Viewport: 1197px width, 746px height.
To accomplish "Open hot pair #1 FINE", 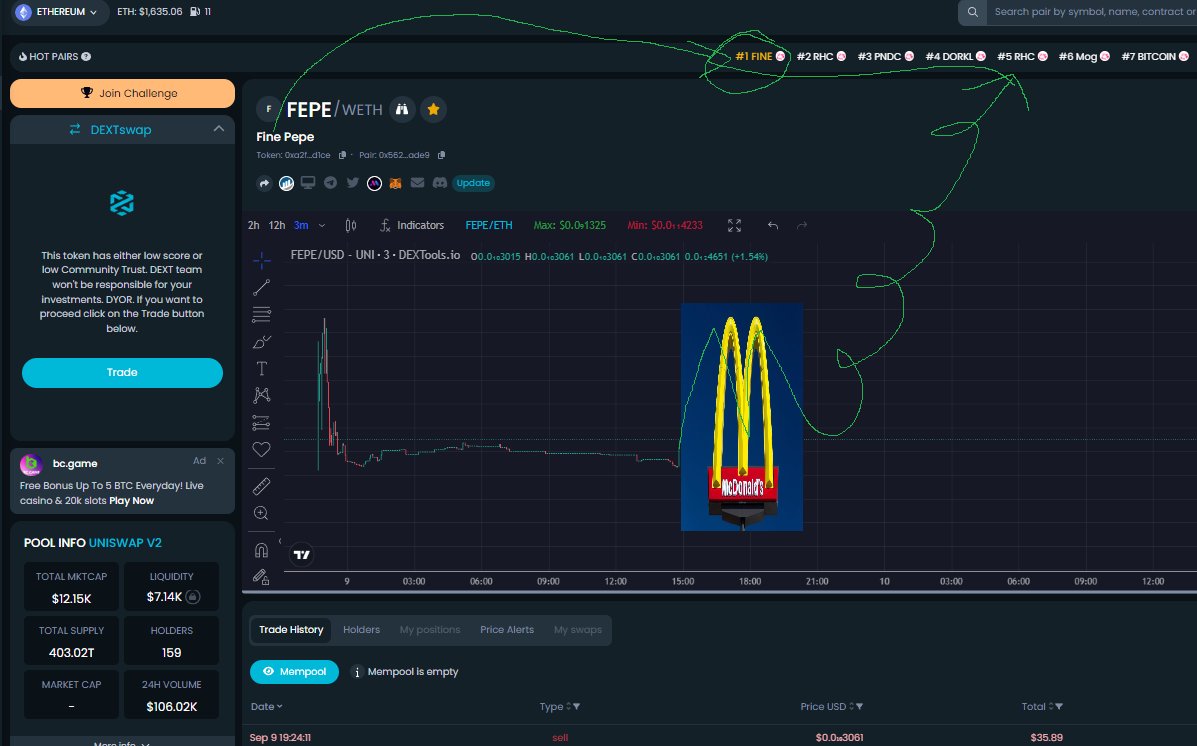I will [x=760, y=57].
